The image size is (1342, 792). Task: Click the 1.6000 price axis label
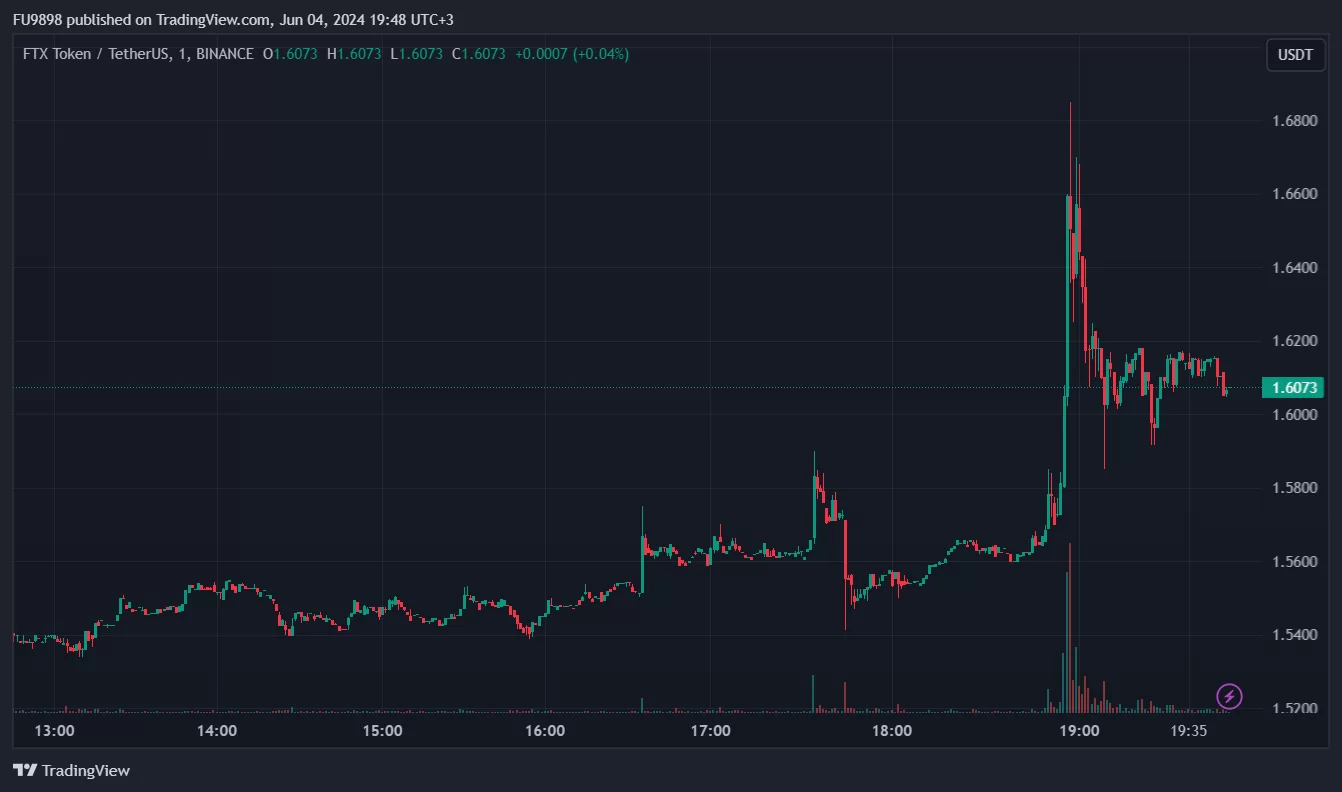1293,415
